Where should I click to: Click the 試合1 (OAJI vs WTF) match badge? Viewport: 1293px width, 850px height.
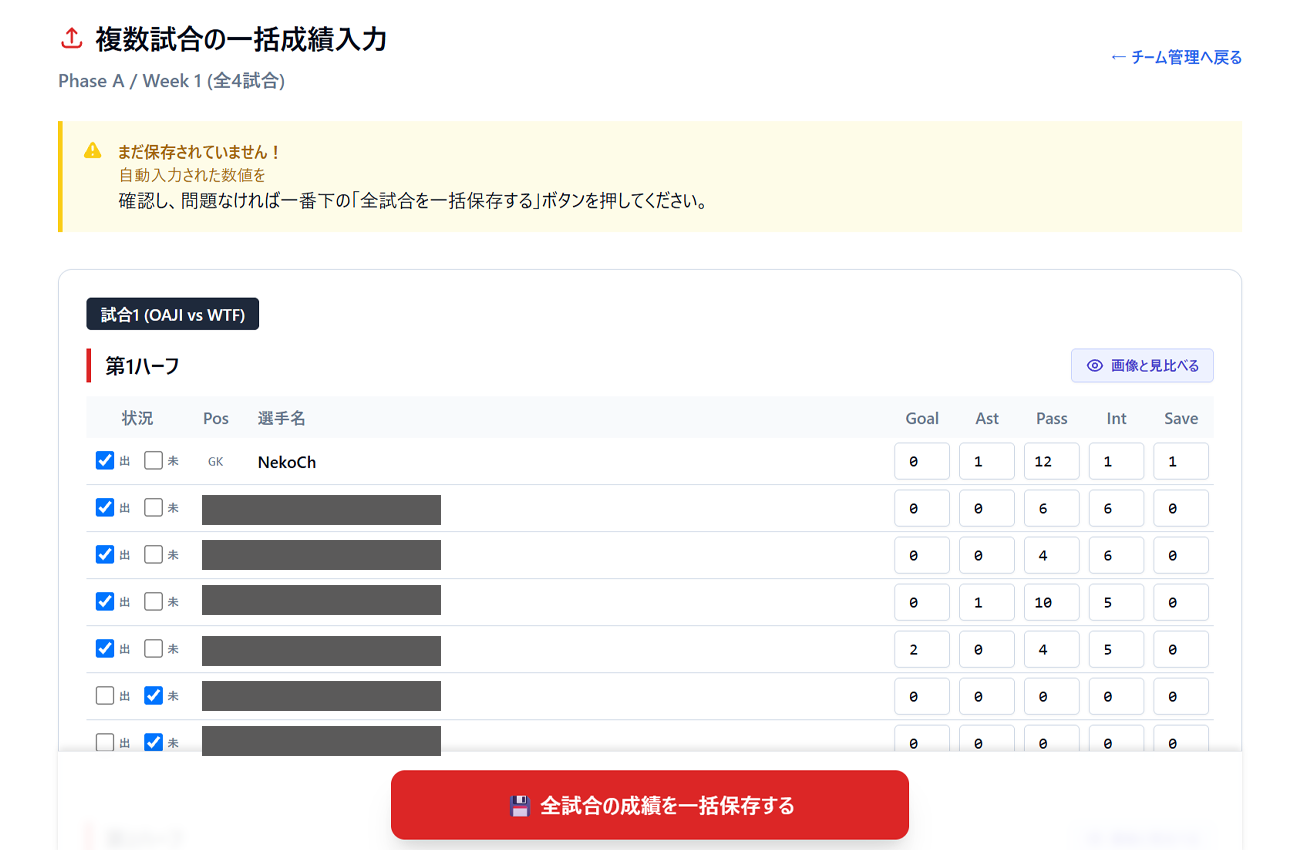(173, 314)
